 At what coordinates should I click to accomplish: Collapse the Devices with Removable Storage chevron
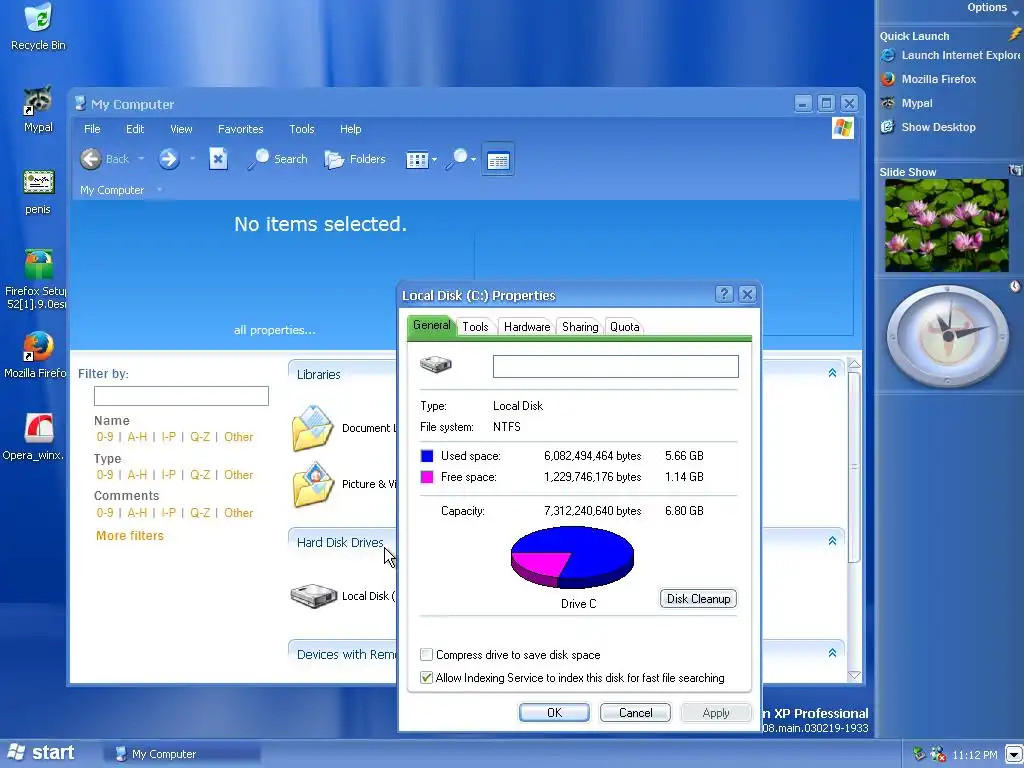[x=832, y=653]
